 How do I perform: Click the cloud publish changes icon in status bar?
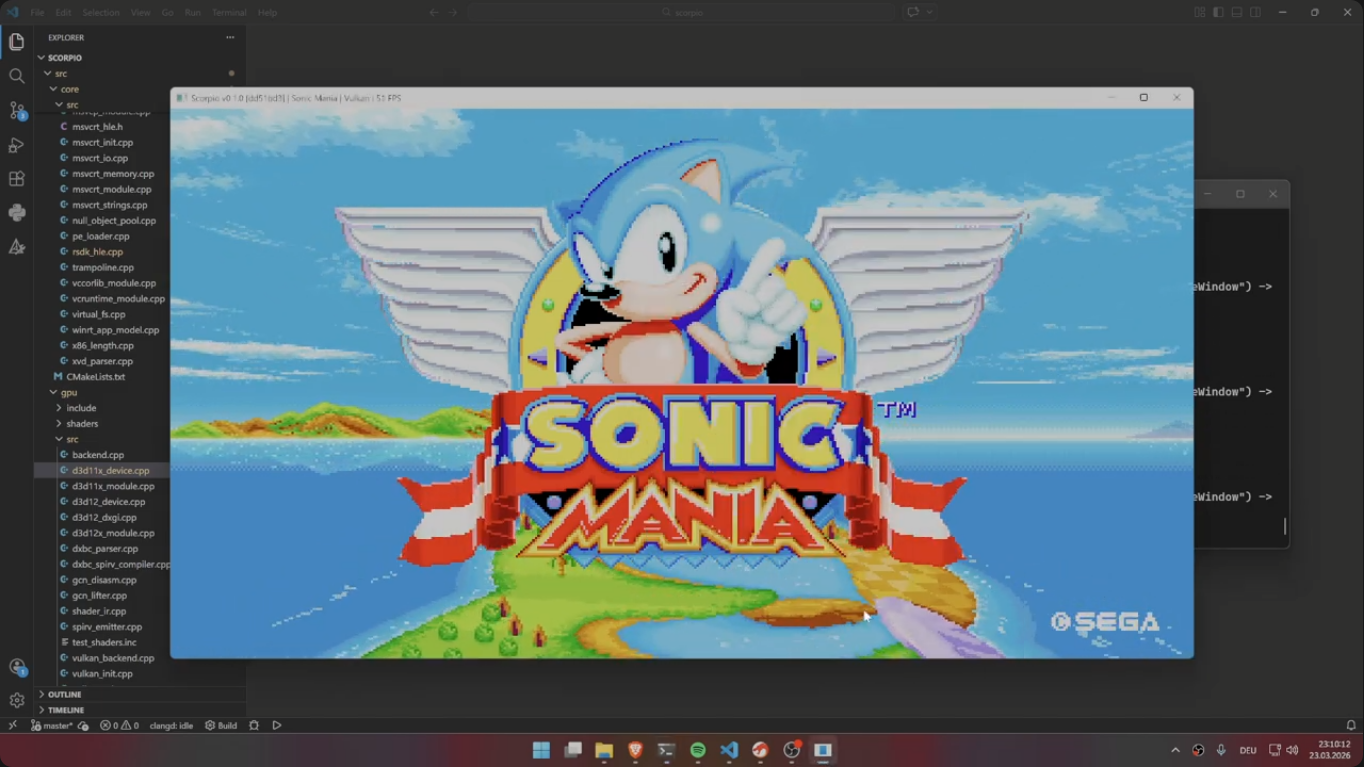click(83, 725)
